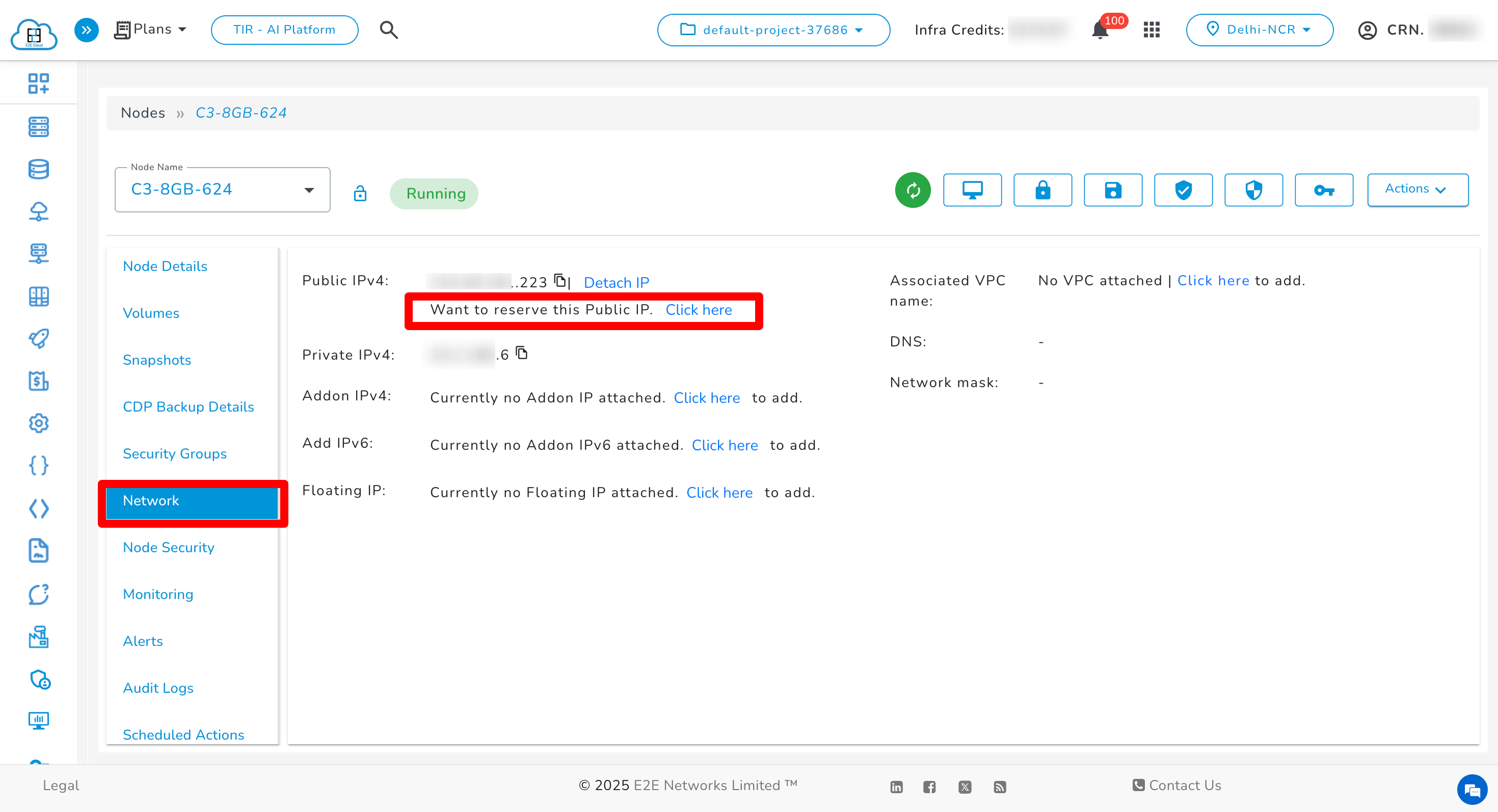Open the monitor chart icon in sidebar
The height and width of the screenshot is (812, 1498).
38,721
